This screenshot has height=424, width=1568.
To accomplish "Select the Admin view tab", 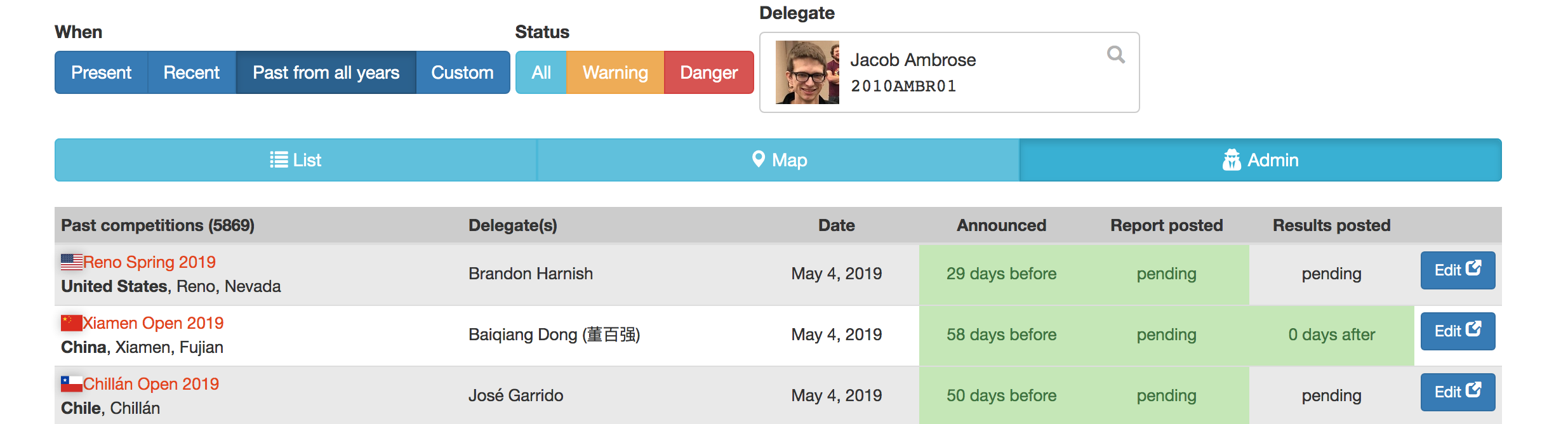I will (x=1260, y=160).
